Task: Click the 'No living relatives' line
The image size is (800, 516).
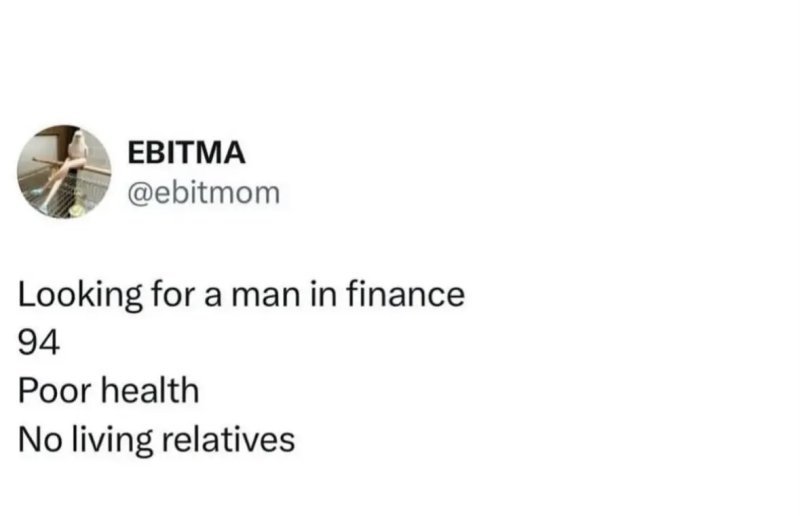Action: (x=156, y=439)
